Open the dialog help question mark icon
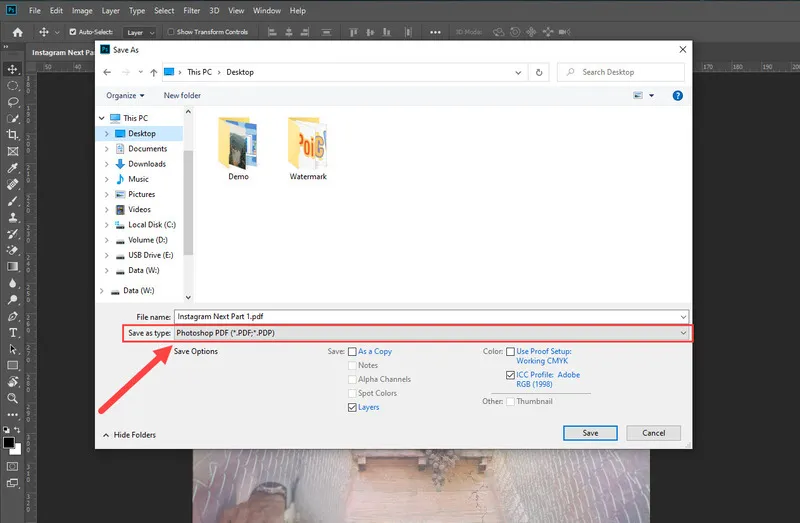 (x=677, y=96)
